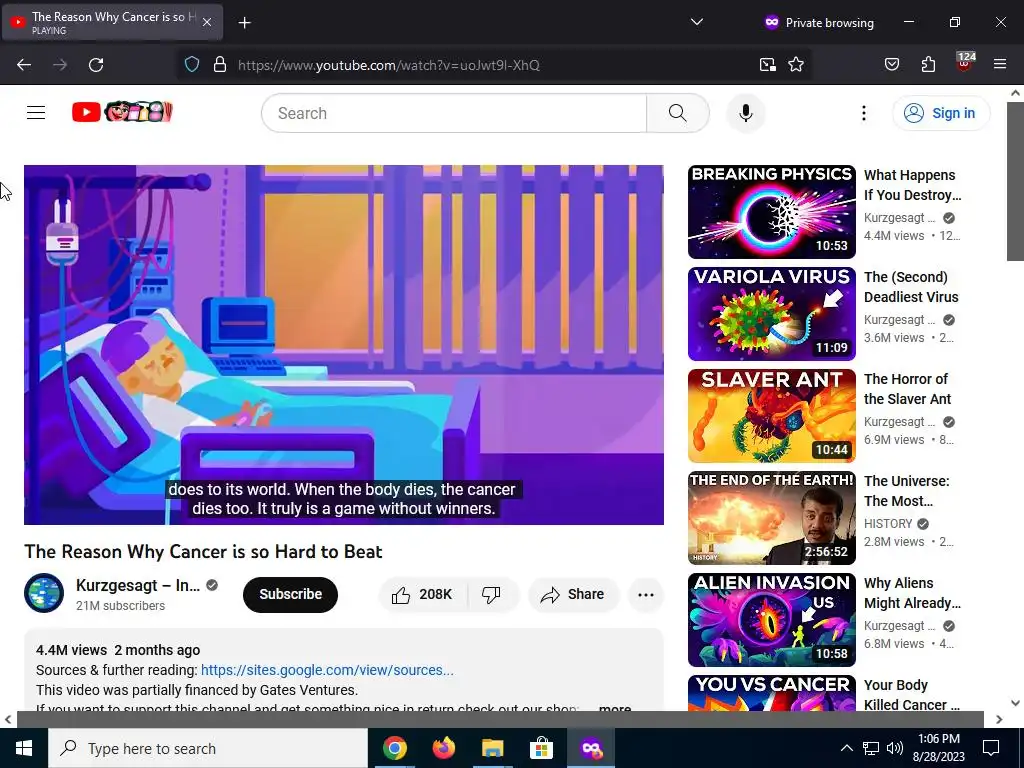Open tracking protection shield icon
Image resolution: width=1024 pixels, height=768 pixels.
coord(191,65)
